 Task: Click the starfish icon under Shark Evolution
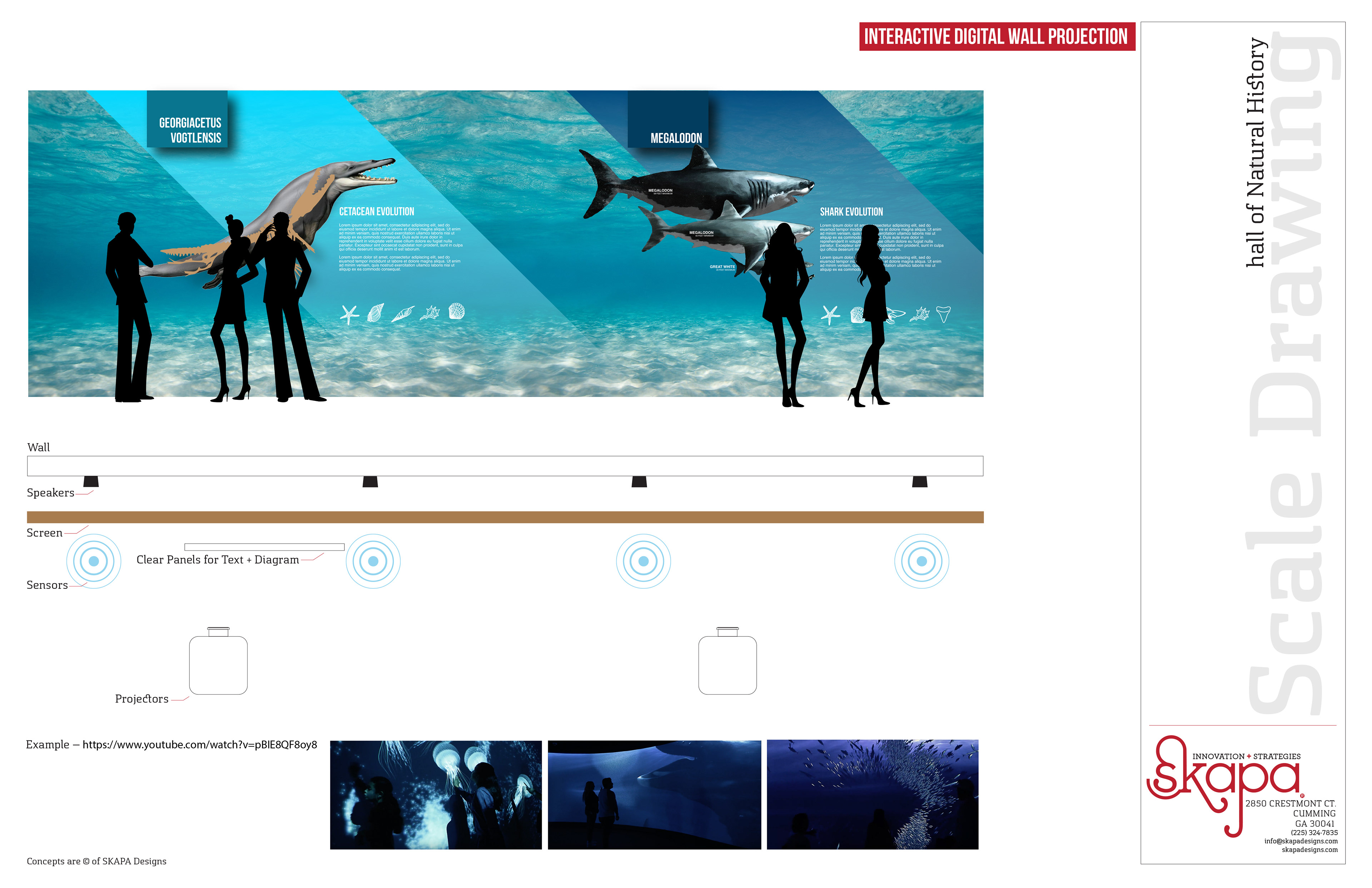(x=830, y=315)
